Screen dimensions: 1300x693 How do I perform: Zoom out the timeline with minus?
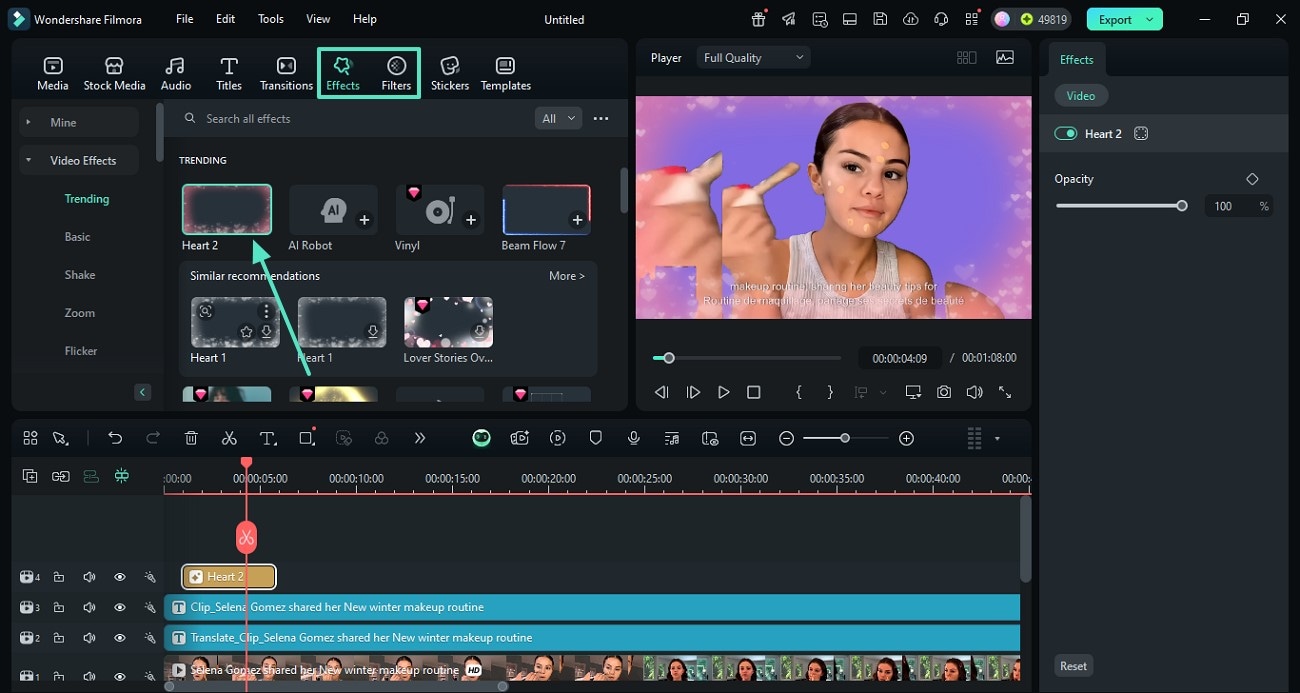[787, 438]
